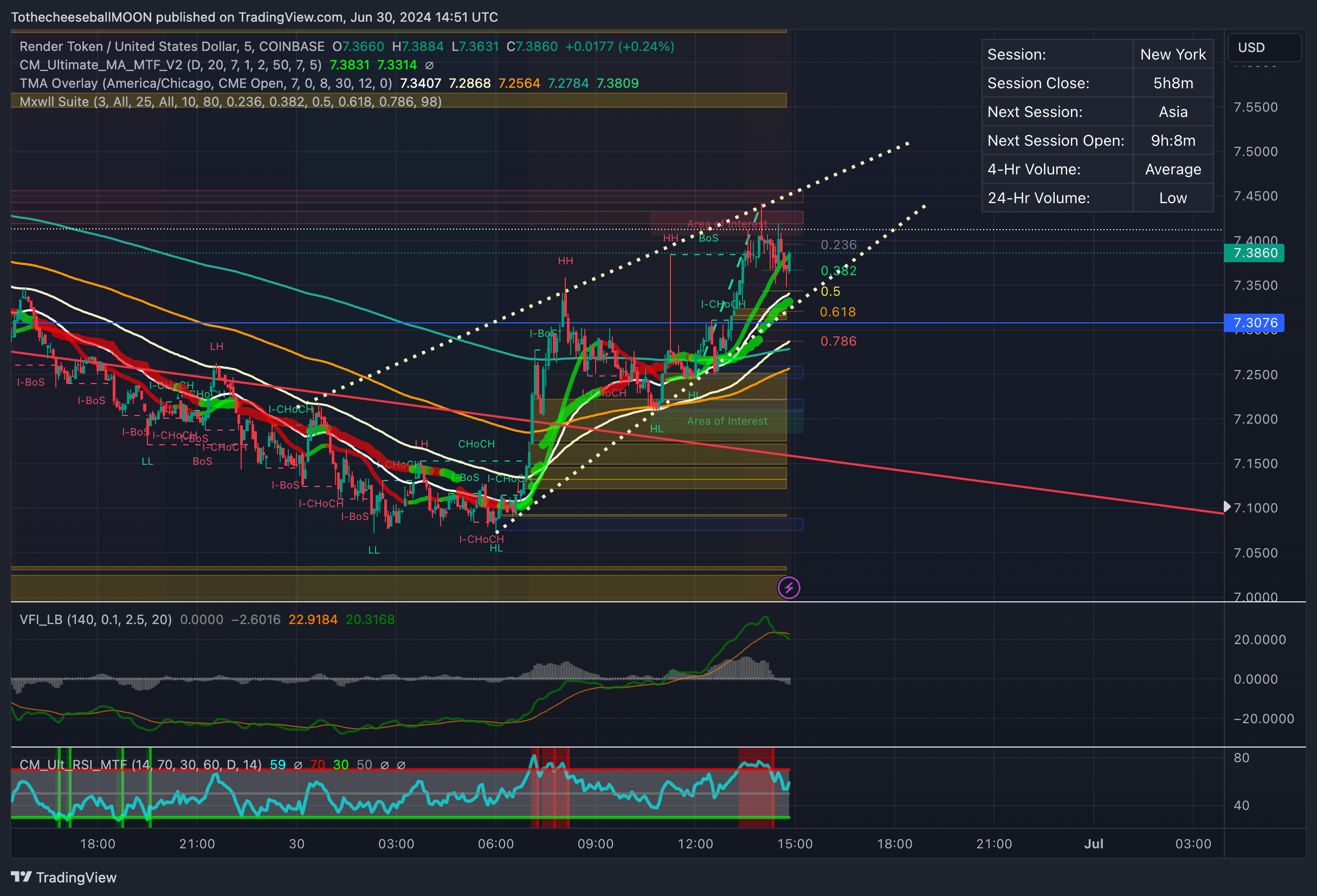Open the CM_Ult_RSI_MTF indicator legend
The width and height of the screenshot is (1317, 896).
(140, 764)
